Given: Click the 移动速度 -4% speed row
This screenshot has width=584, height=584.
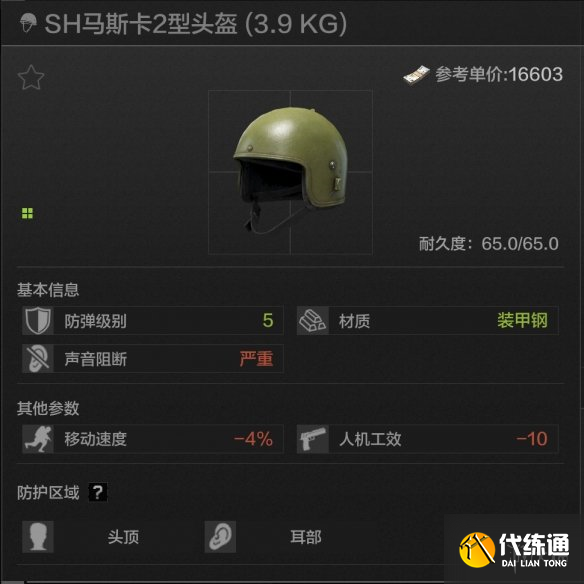Looking at the screenshot, I should tap(153, 439).
